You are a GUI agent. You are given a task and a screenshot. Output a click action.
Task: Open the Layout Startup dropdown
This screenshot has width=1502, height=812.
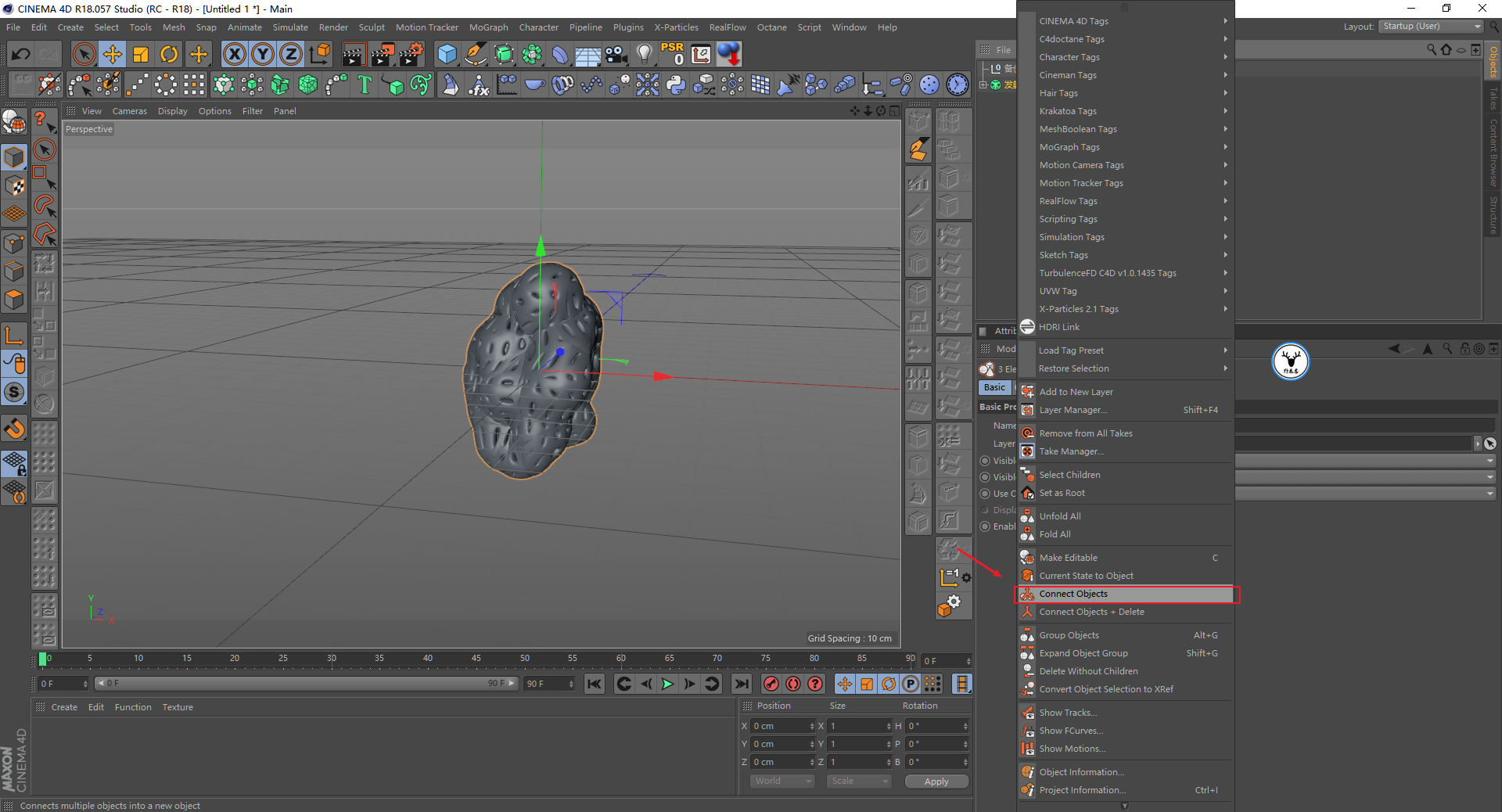[1431, 27]
